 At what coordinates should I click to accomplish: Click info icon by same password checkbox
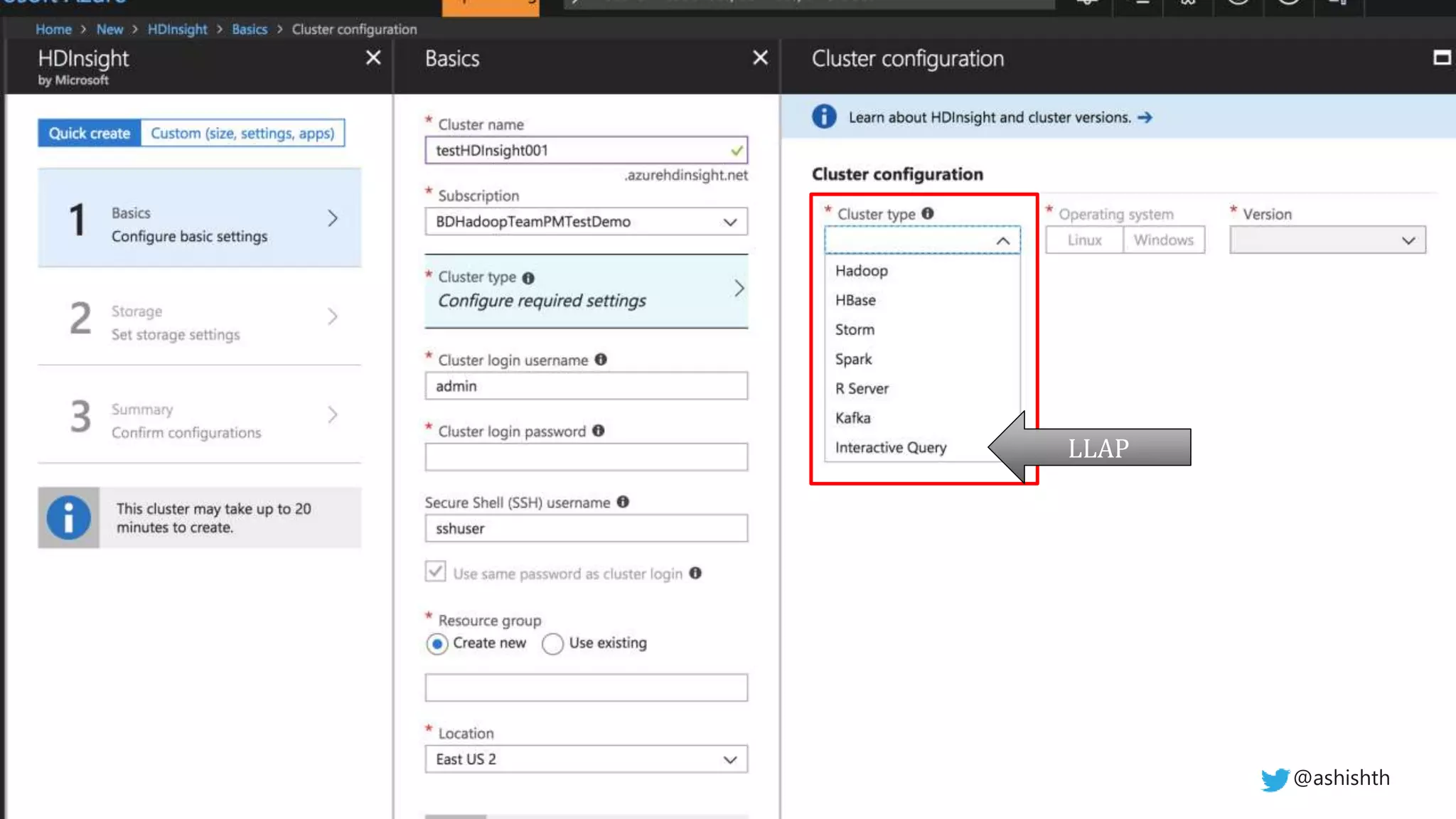(x=695, y=573)
